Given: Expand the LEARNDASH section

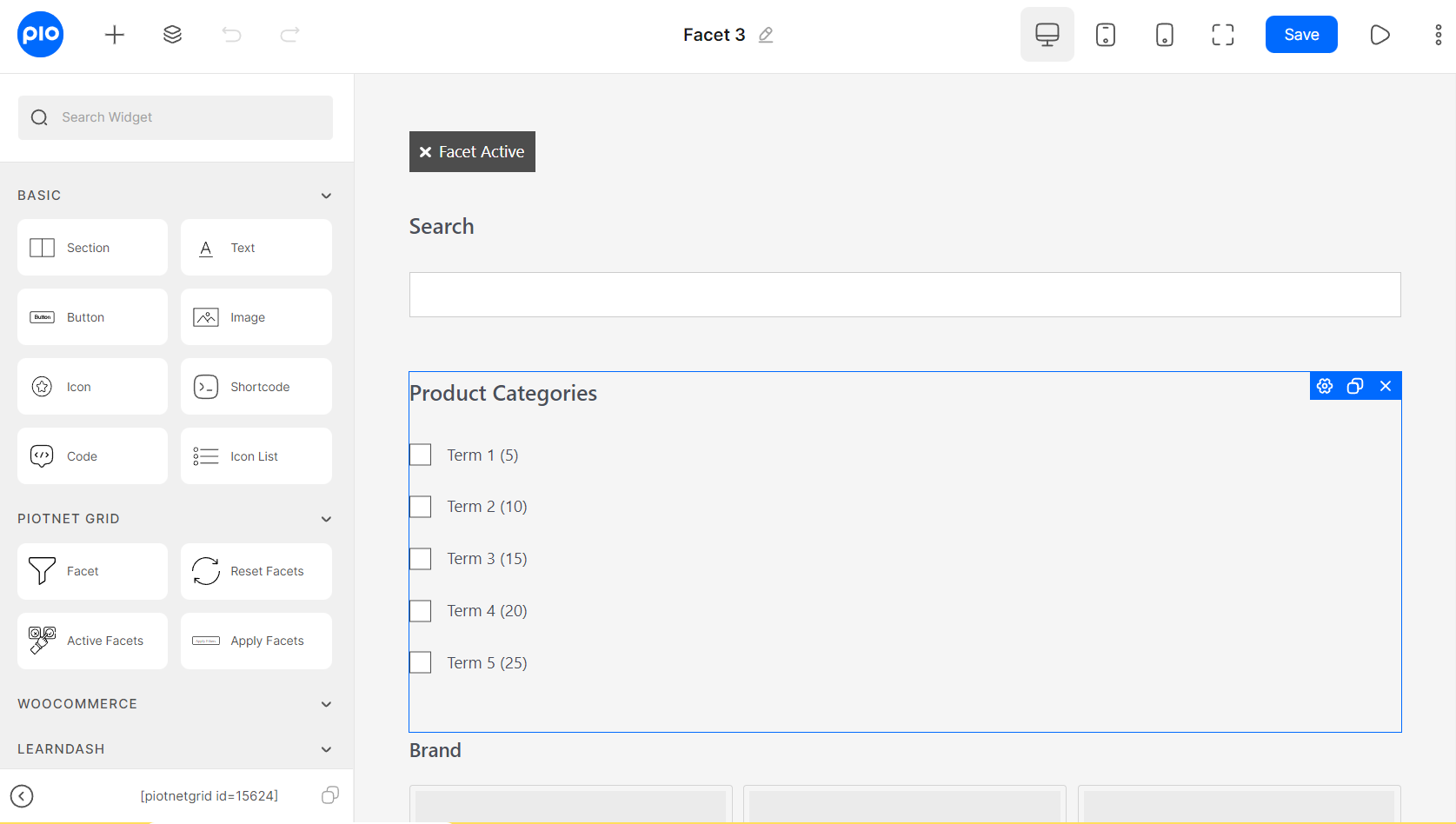Looking at the screenshot, I should tap(326, 748).
